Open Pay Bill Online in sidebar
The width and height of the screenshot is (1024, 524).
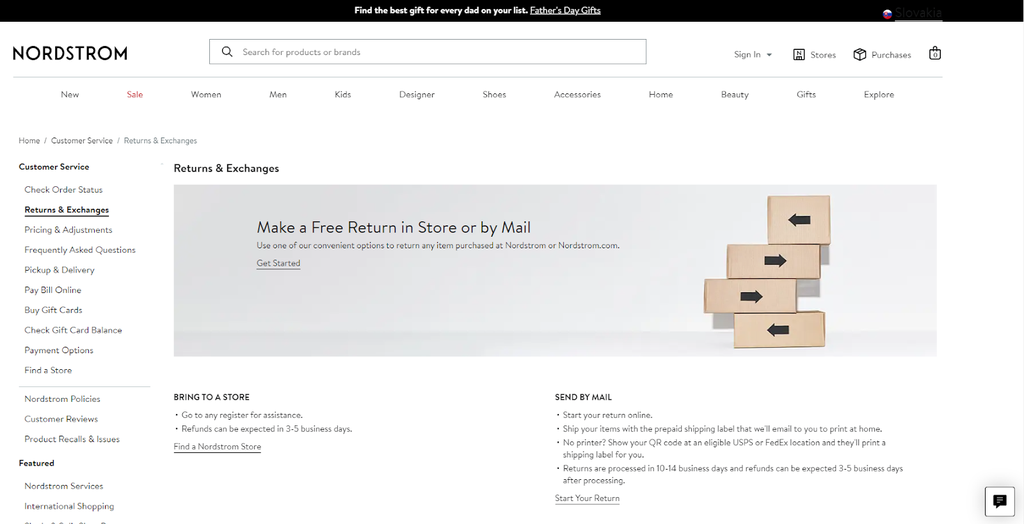pyautogui.click(x=53, y=290)
